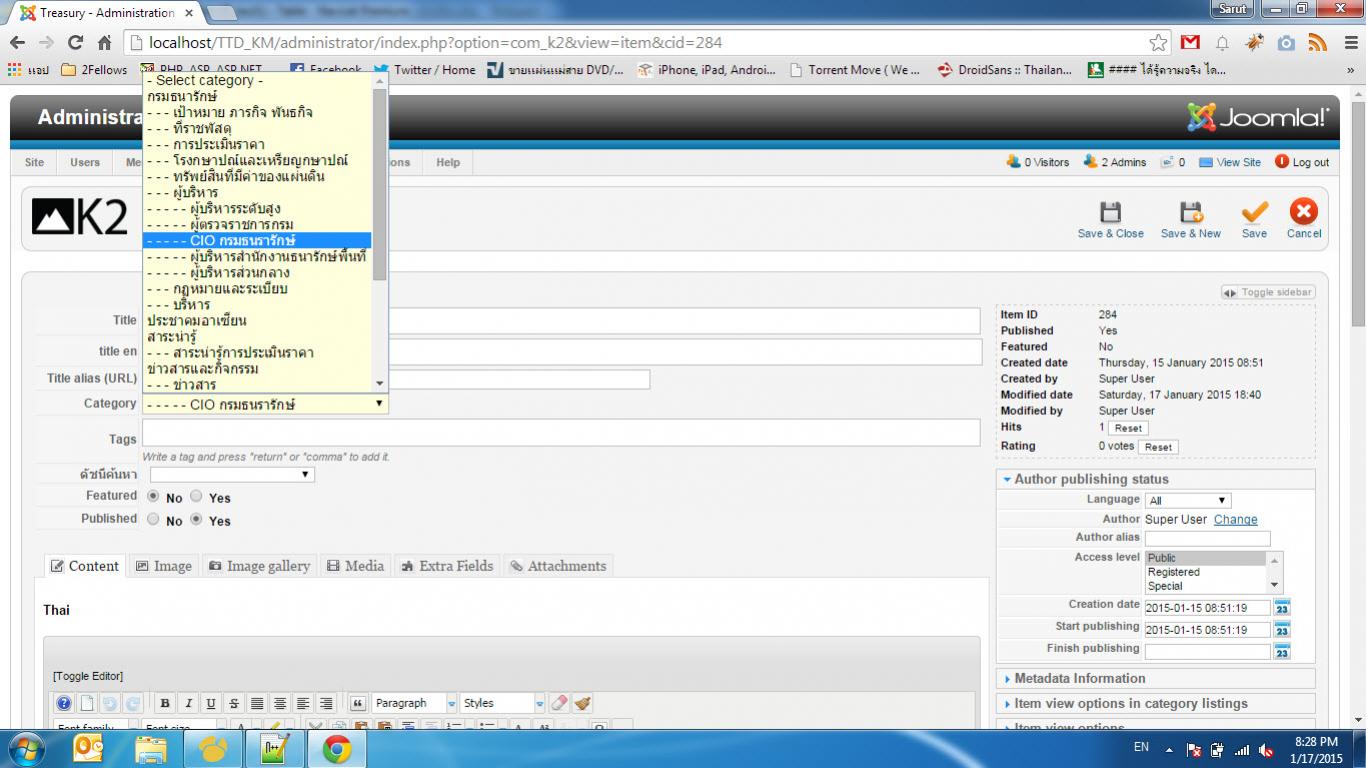Click category list scrollbar down arrow
The width and height of the screenshot is (1366, 768).
(x=379, y=384)
